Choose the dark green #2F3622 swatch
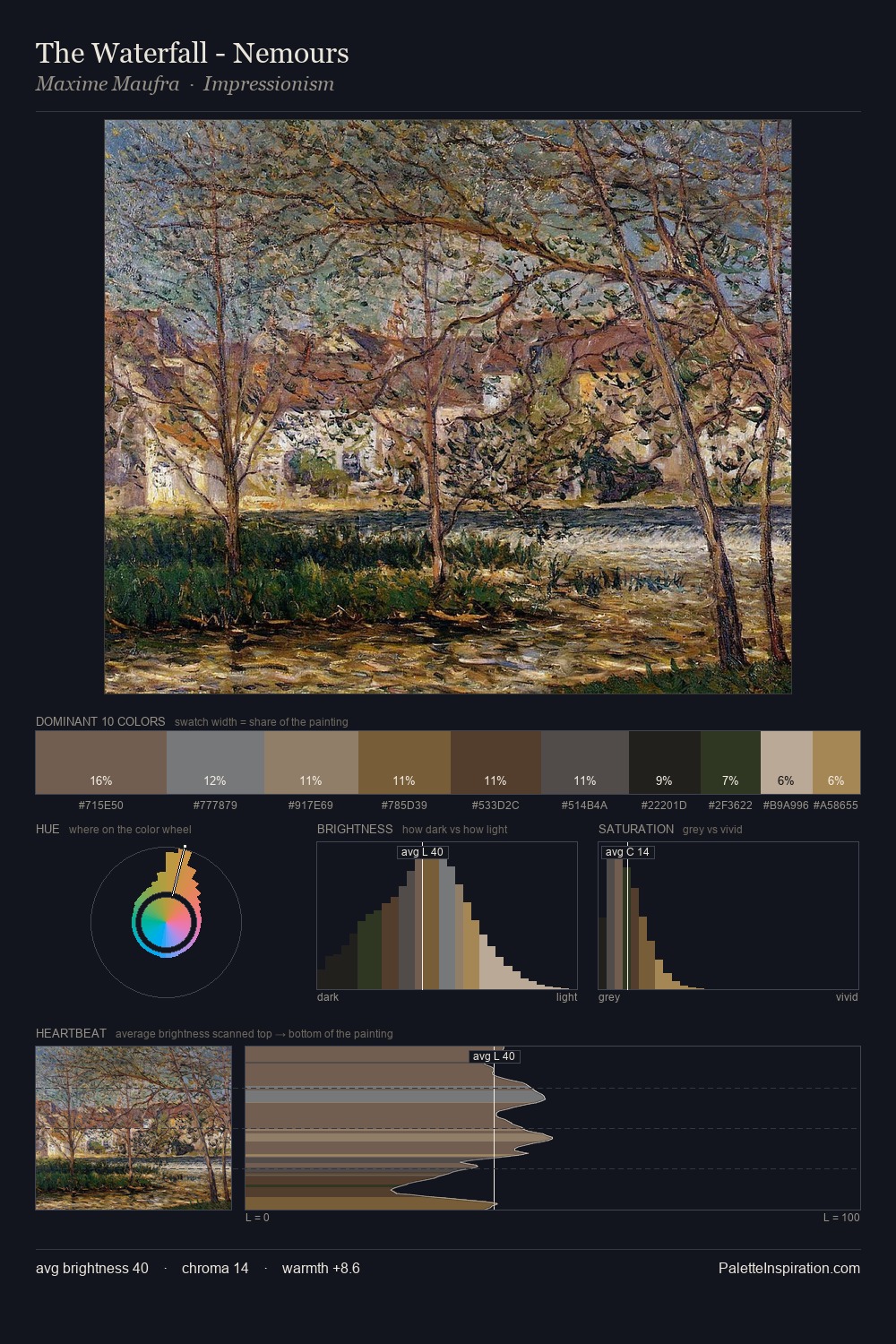 (730, 762)
